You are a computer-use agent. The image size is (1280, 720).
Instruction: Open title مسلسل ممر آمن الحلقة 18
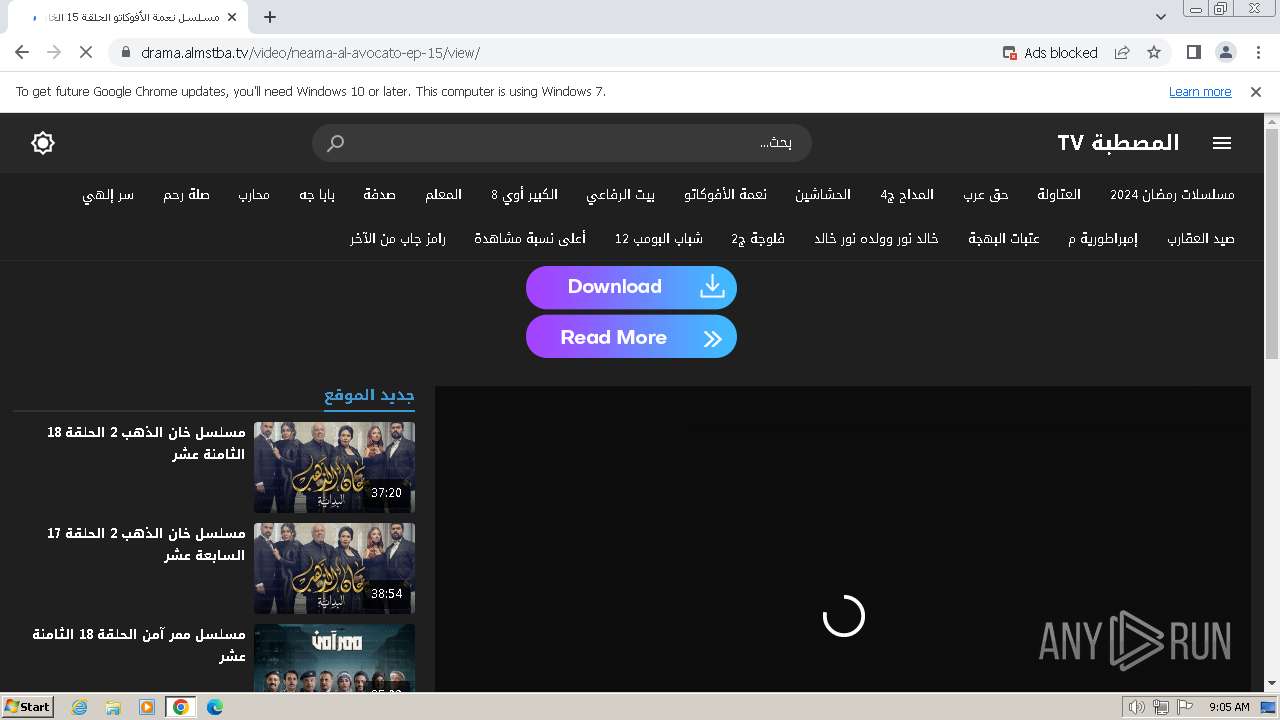click(139, 645)
